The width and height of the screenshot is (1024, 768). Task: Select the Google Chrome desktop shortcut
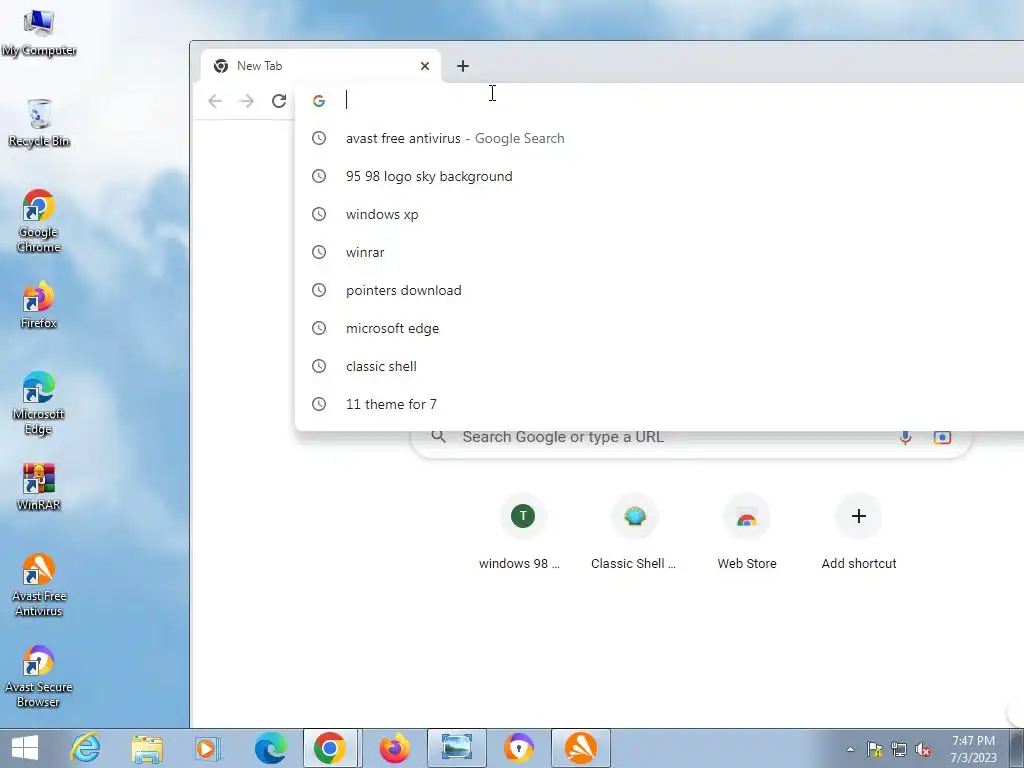click(39, 221)
